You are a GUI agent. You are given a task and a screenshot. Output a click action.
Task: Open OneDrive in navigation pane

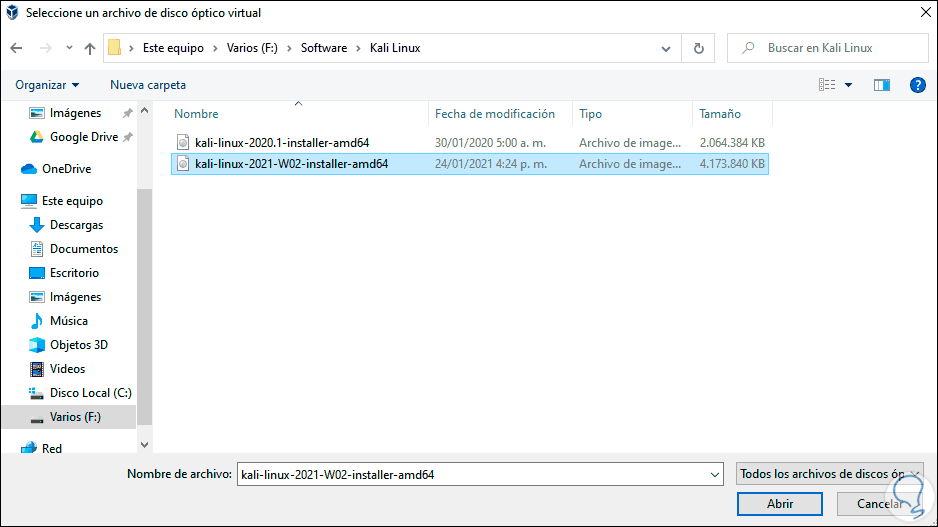(66, 169)
